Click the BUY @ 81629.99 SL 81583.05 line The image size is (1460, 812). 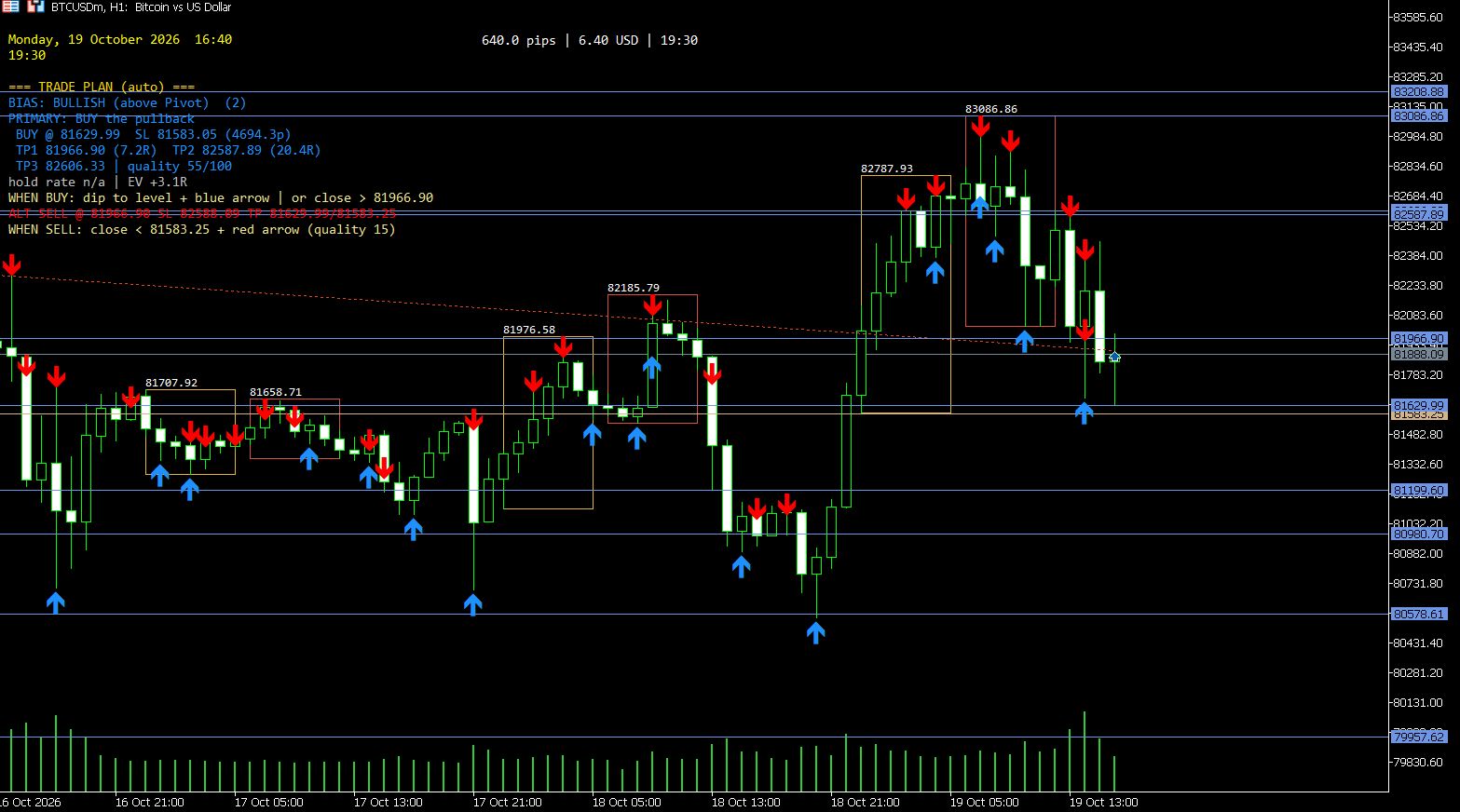pyautogui.click(x=154, y=134)
